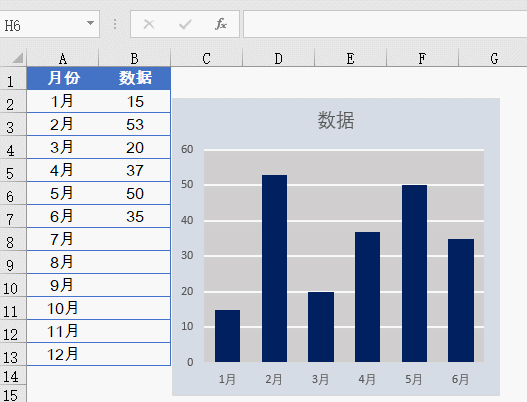527x402 pixels.
Task: Click the 4月 label on horizontal axis
Action: (367, 379)
